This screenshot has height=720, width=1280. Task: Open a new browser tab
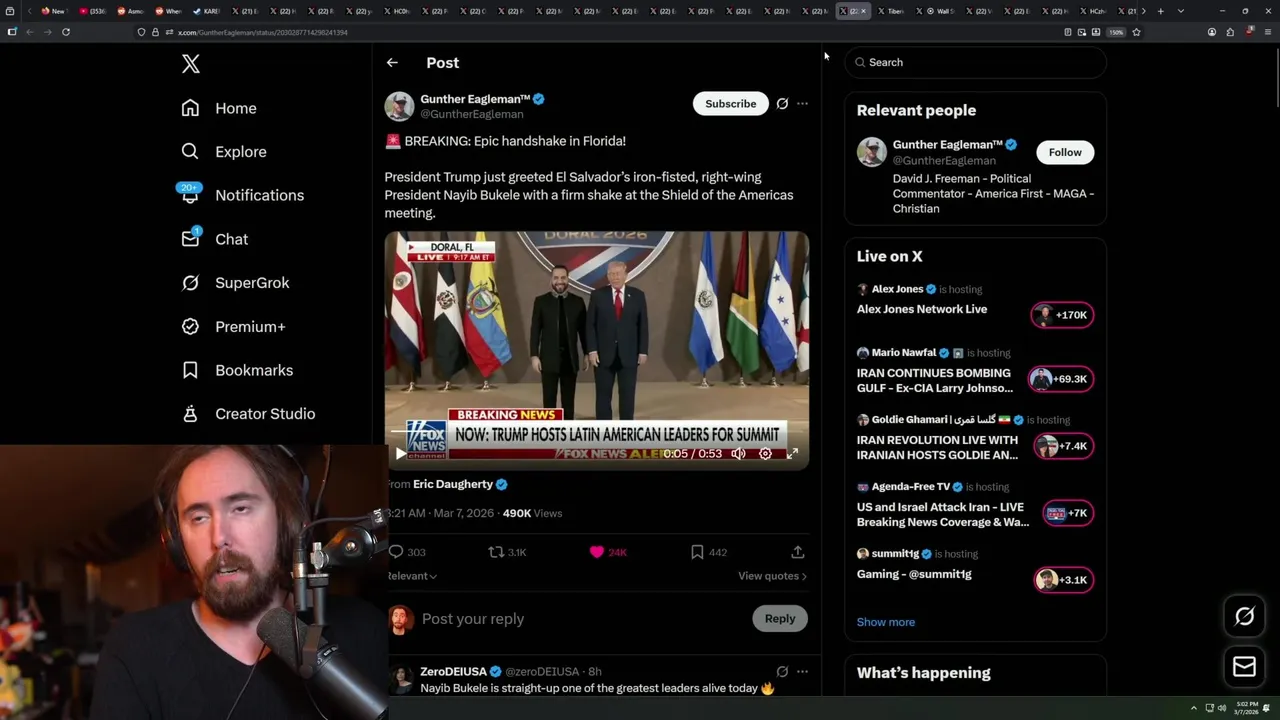1160,11
